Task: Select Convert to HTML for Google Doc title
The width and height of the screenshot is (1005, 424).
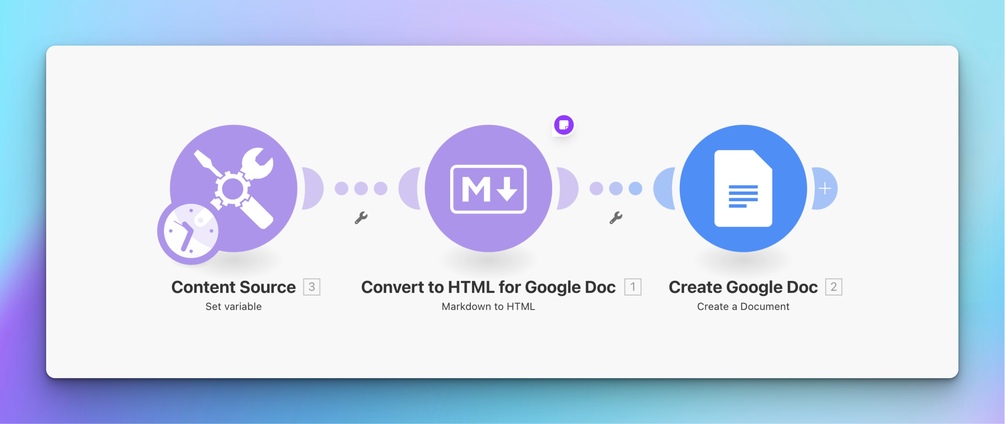Action: (x=488, y=287)
